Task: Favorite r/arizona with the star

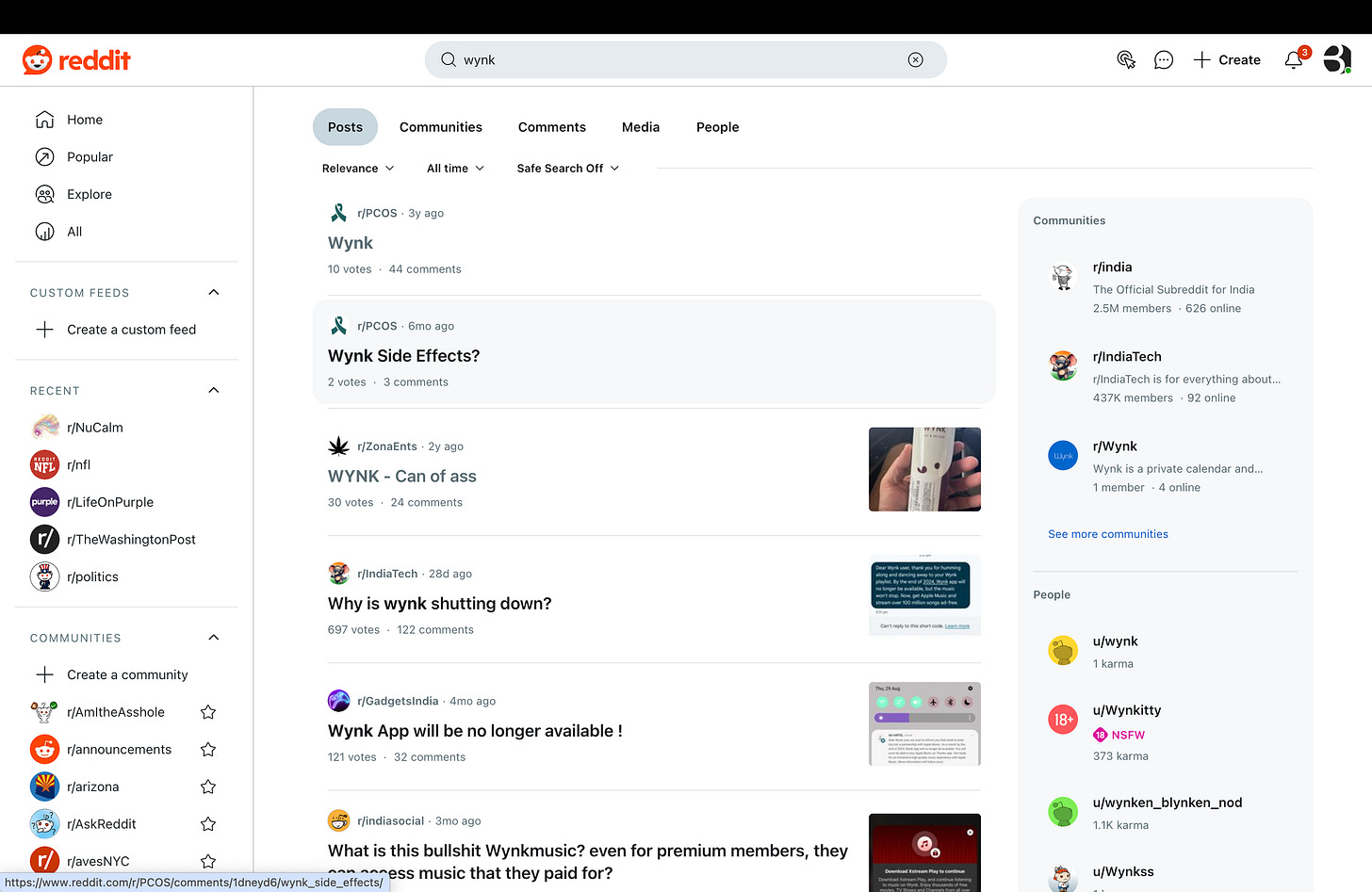Action: click(208, 787)
